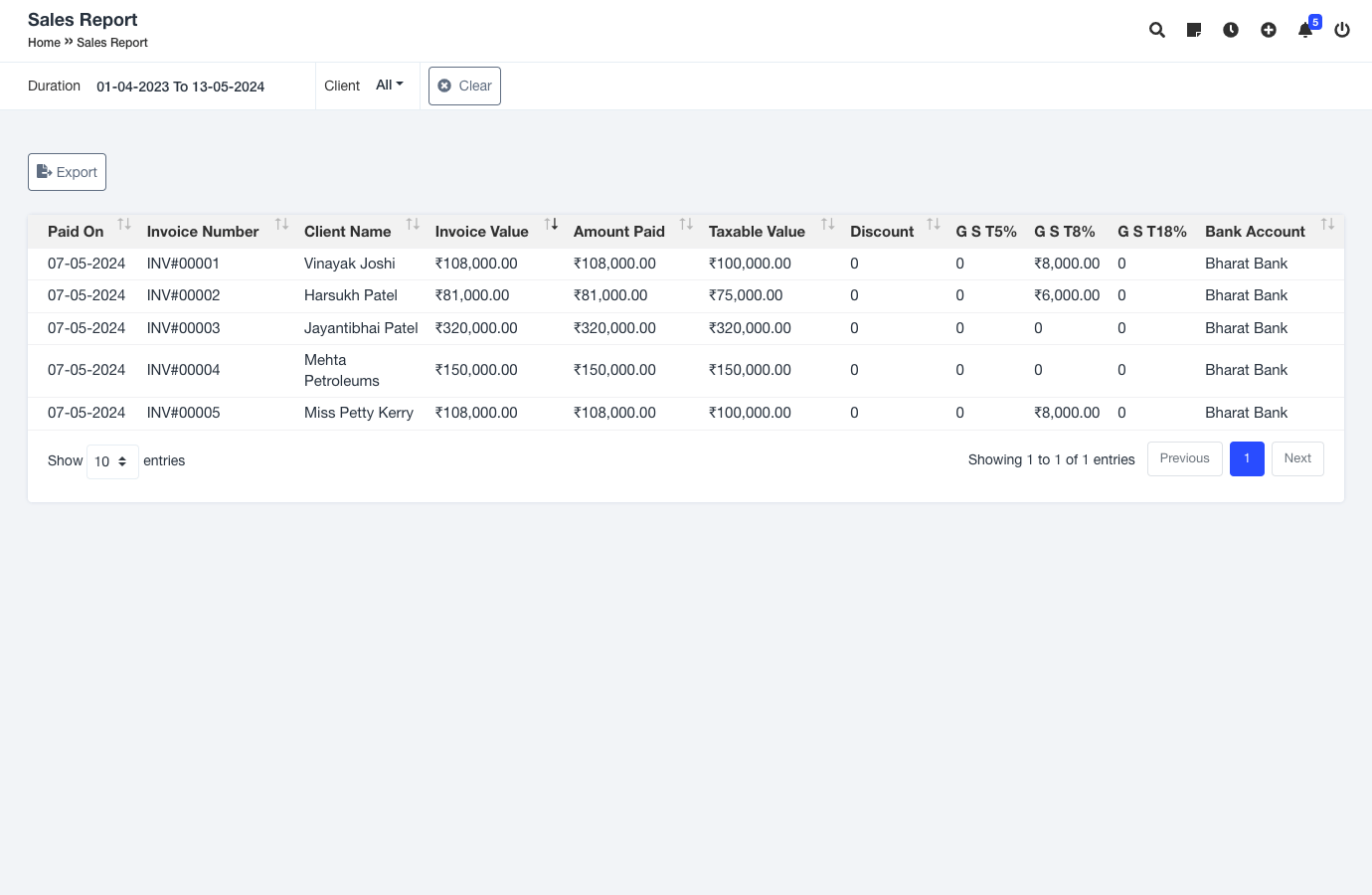Click the Home breadcrumb link
The height and width of the screenshot is (895, 1372).
tap(44, 43)
